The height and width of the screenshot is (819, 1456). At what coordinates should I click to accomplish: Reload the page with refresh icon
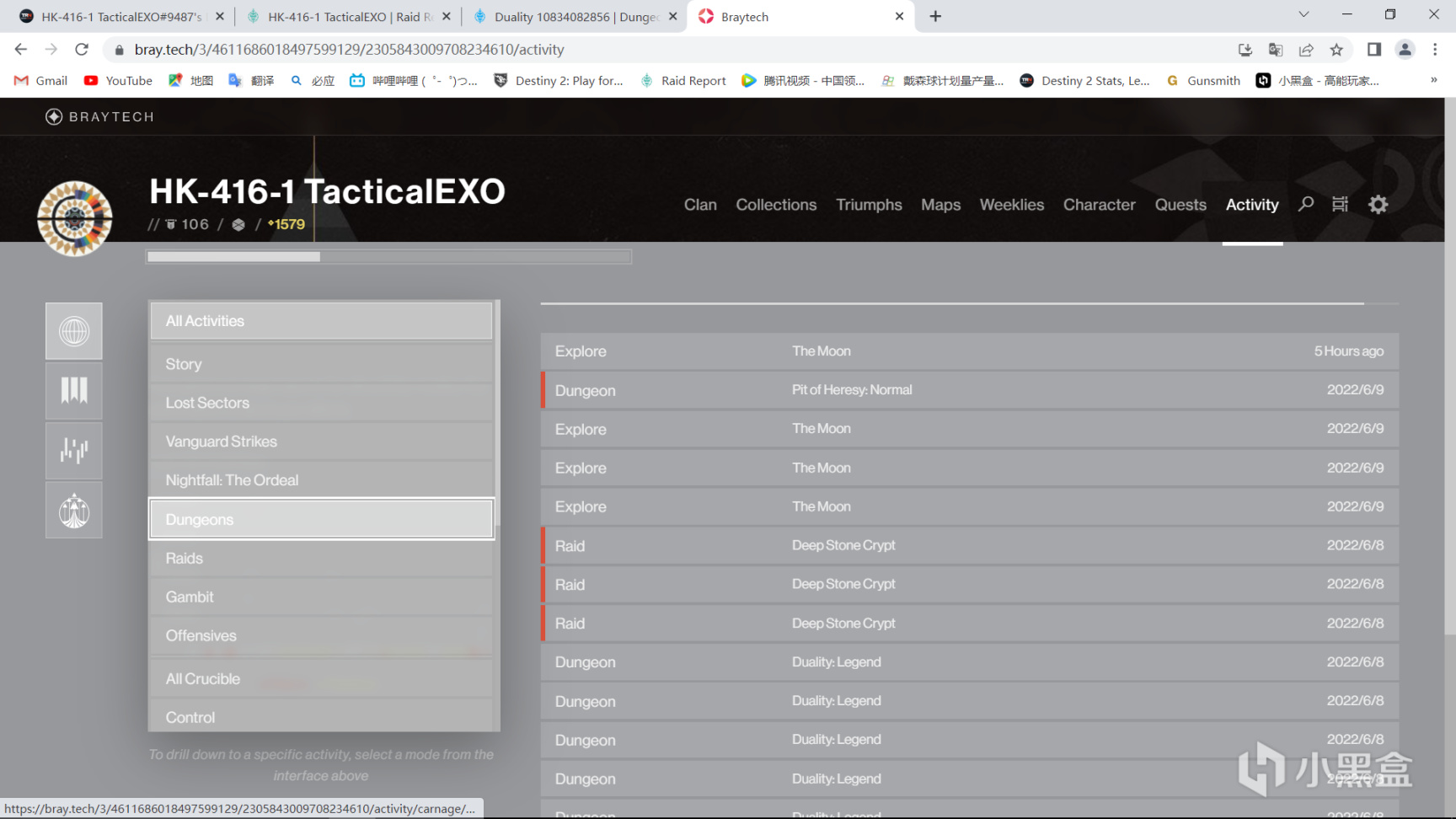pos(82,50)
